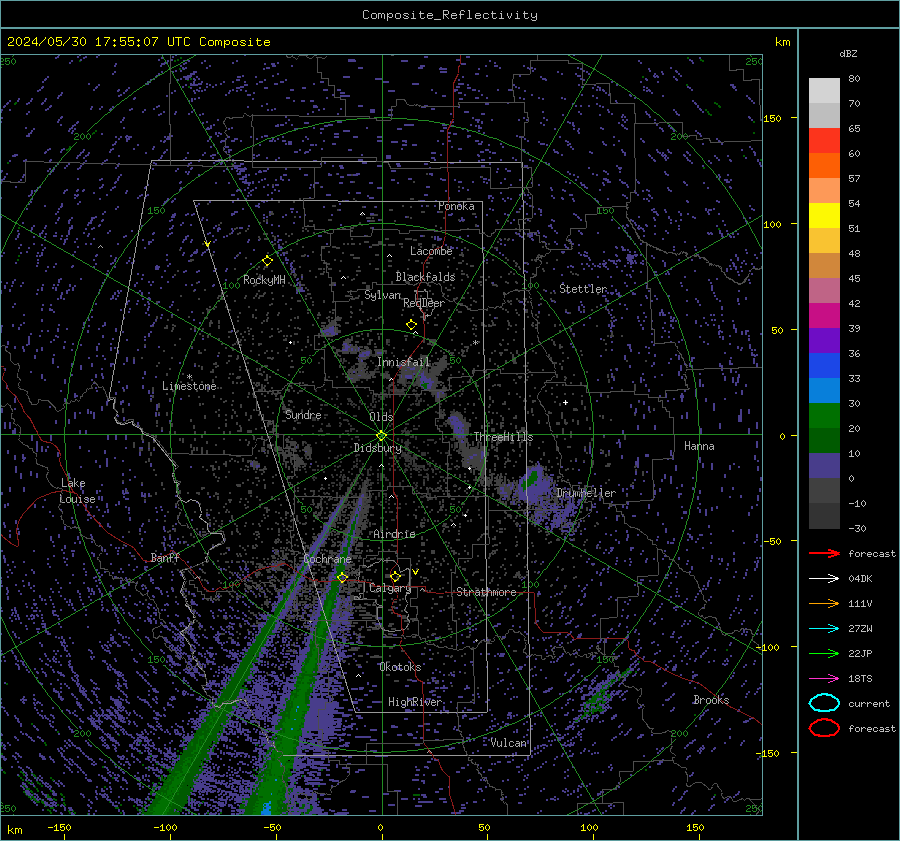
Task: Click the Strathmore city label
Action: [x=486, y=592]
